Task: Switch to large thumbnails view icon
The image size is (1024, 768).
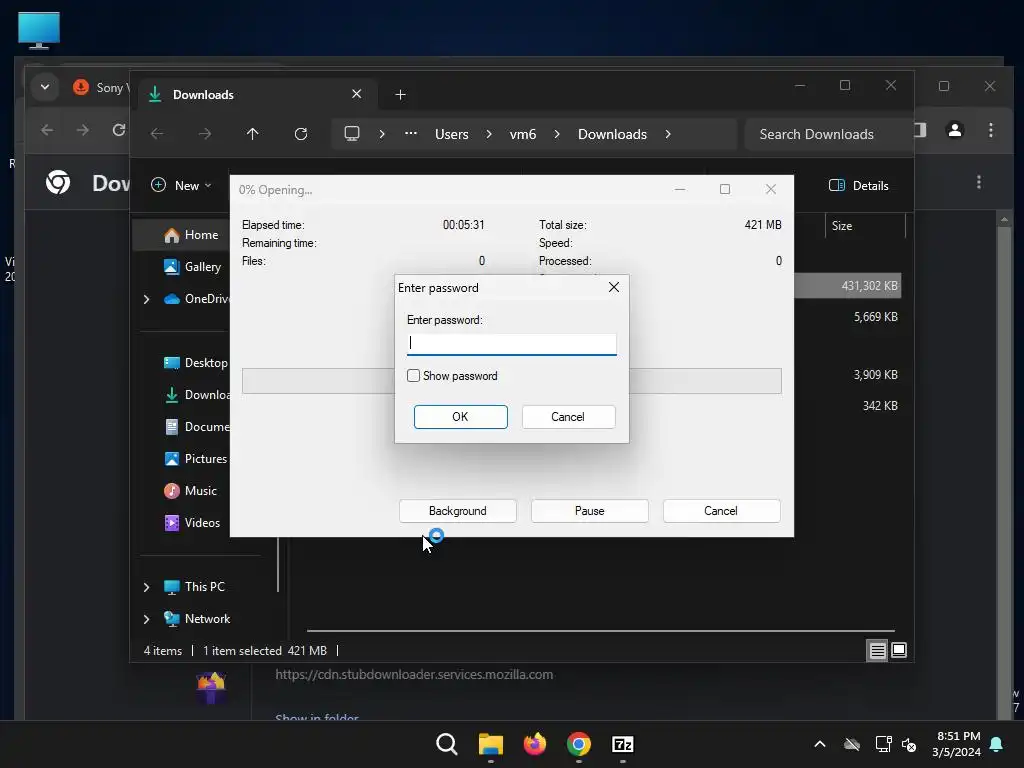Action: [x=899, y=650]
